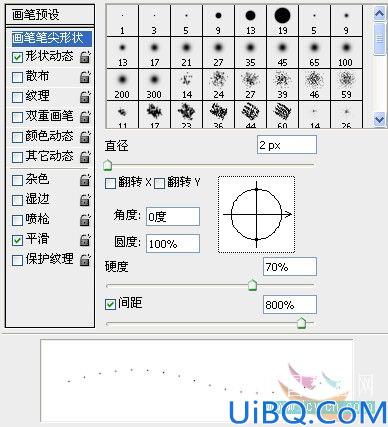388x427 pixels.
Task: Enable the 纹理 checkbox
Action: 17,97
